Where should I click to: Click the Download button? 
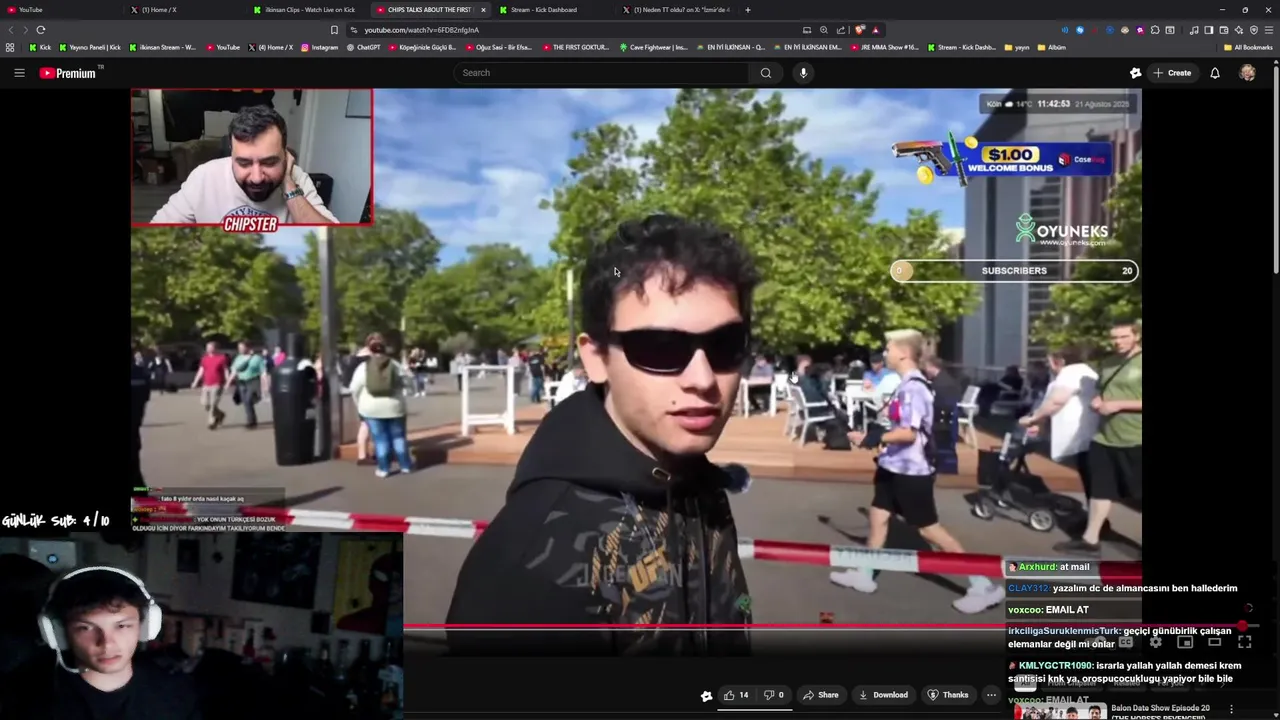883,695
